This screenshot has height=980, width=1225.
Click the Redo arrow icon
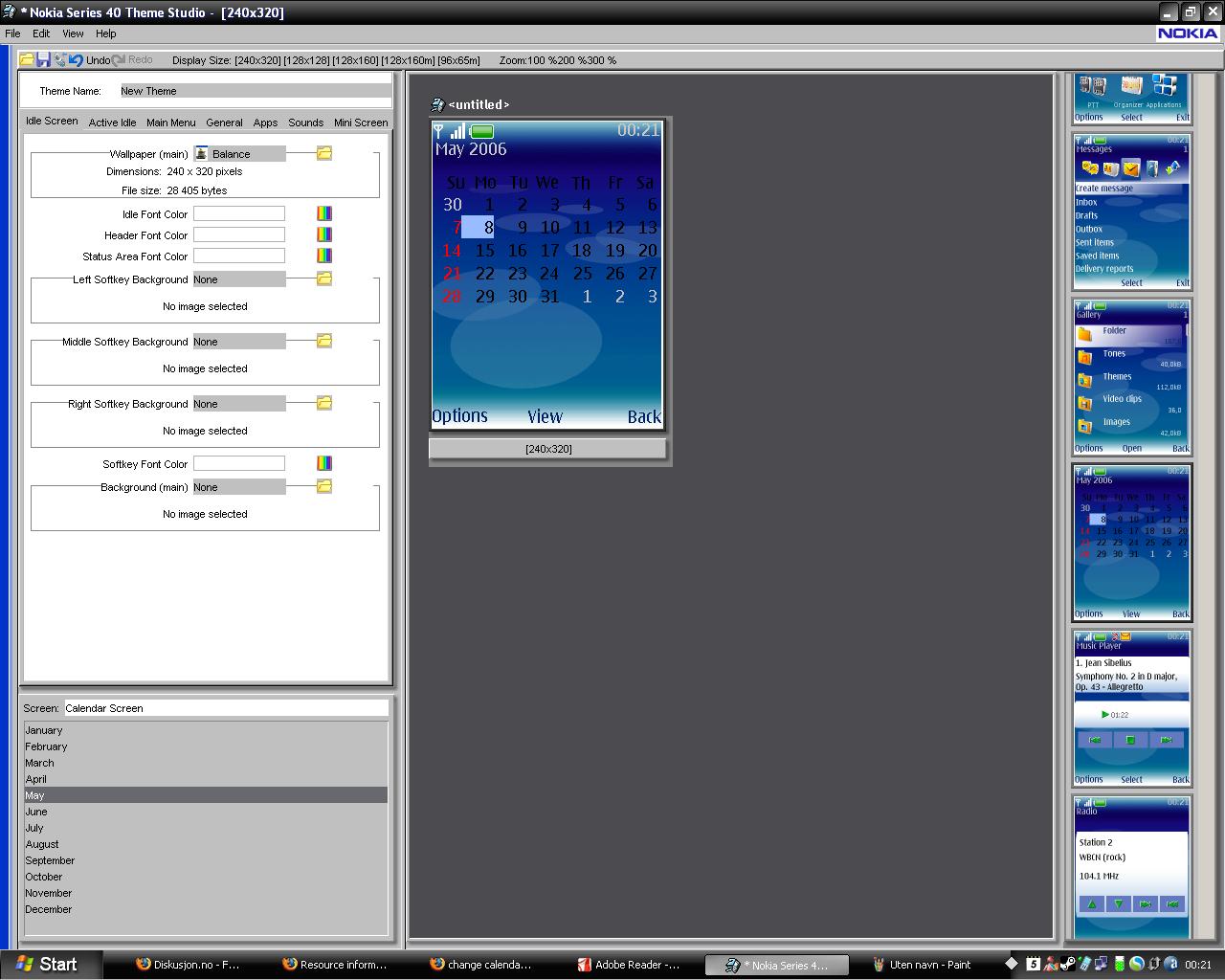pyautogui.click(x=119, y=59)
